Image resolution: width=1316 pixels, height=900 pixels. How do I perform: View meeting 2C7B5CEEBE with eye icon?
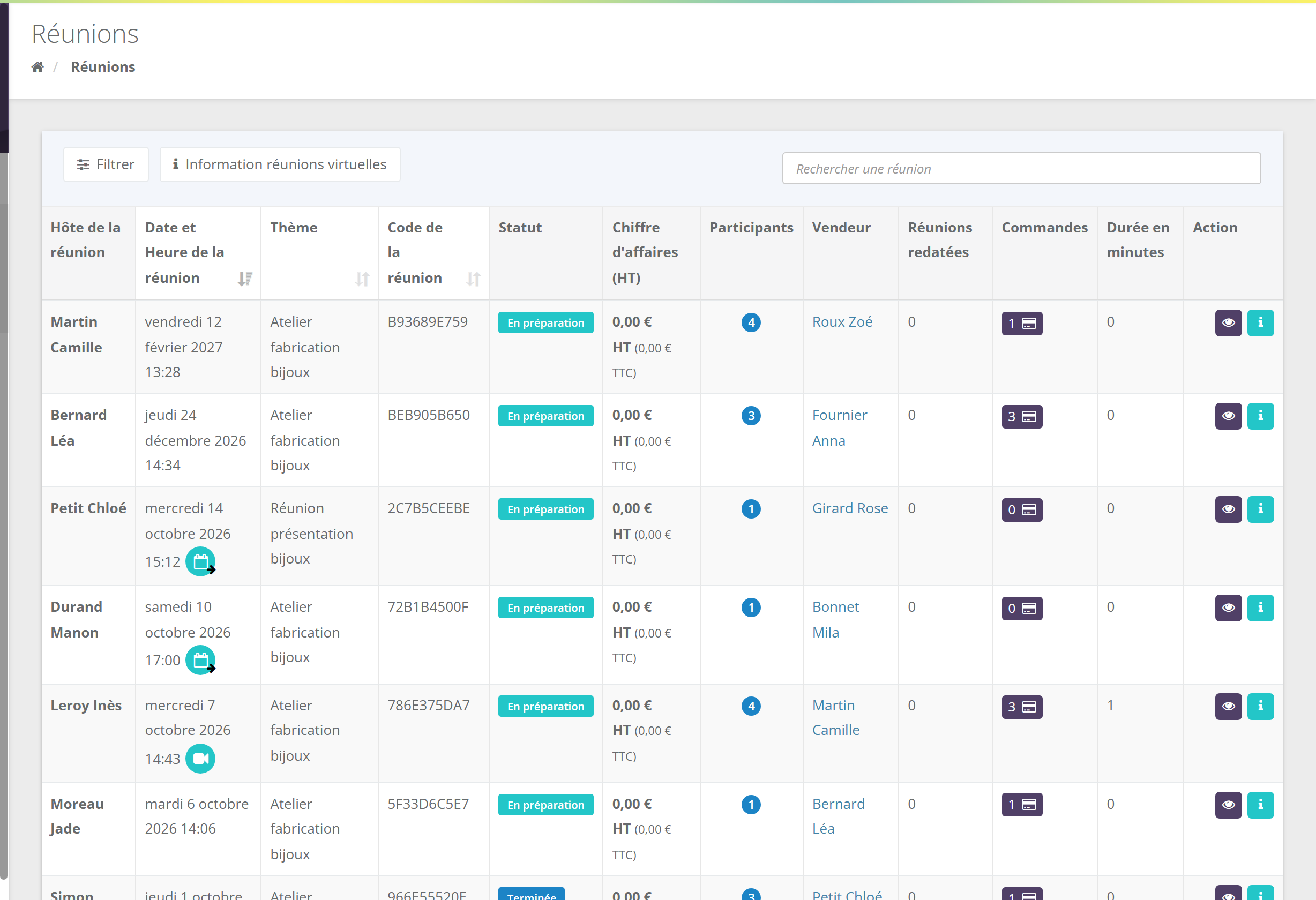(1228, 509)
